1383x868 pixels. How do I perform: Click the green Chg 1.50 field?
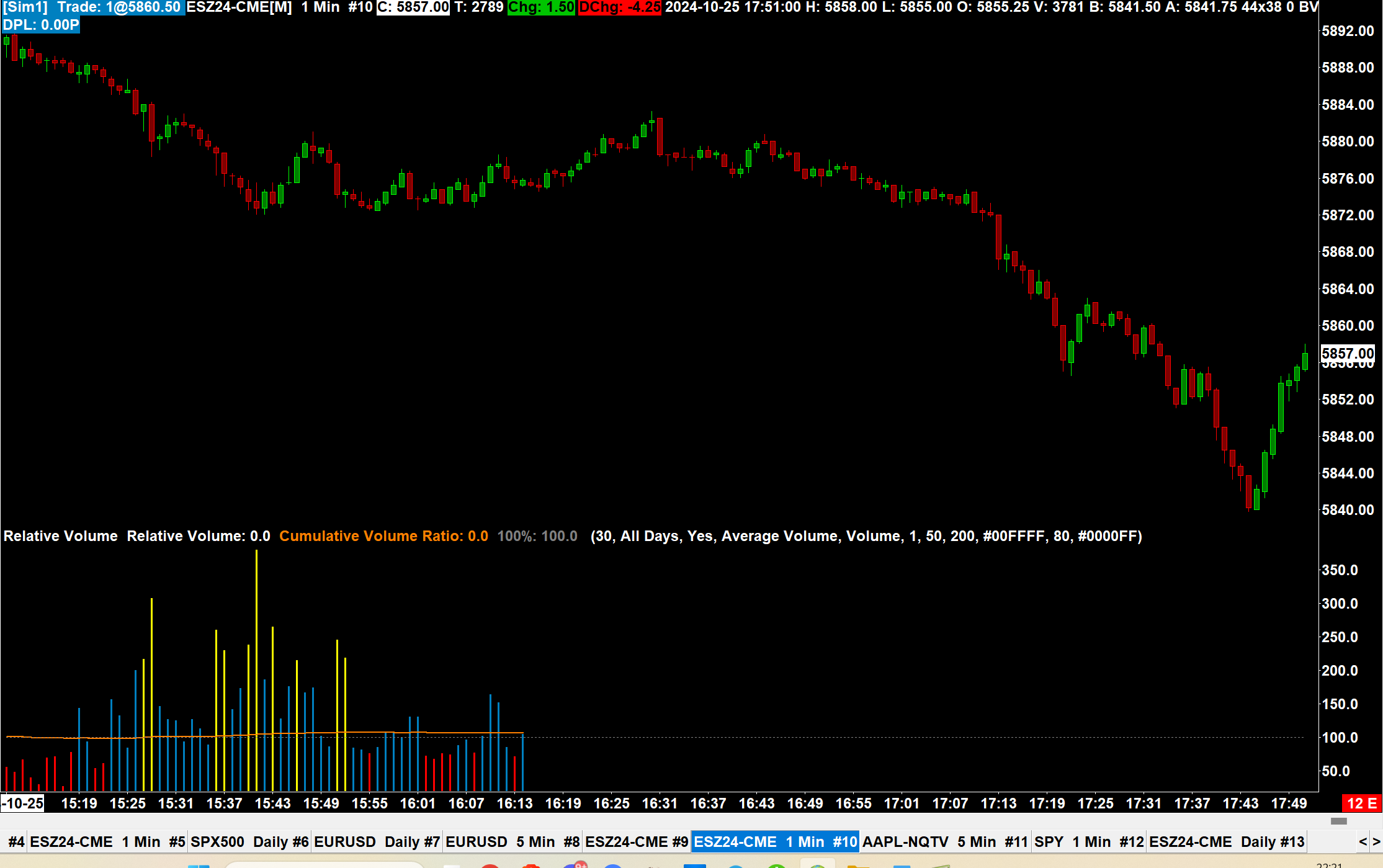pyautogui.click(x=541, y=7)
